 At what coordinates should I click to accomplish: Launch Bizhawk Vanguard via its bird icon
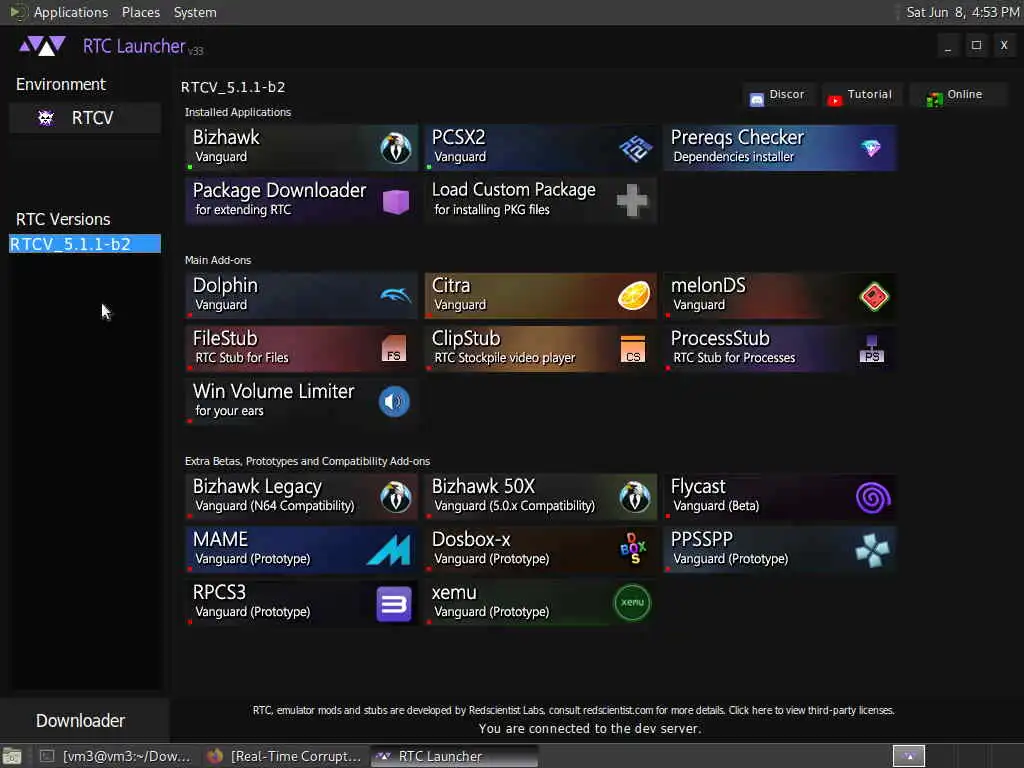(x=395, y=148)
